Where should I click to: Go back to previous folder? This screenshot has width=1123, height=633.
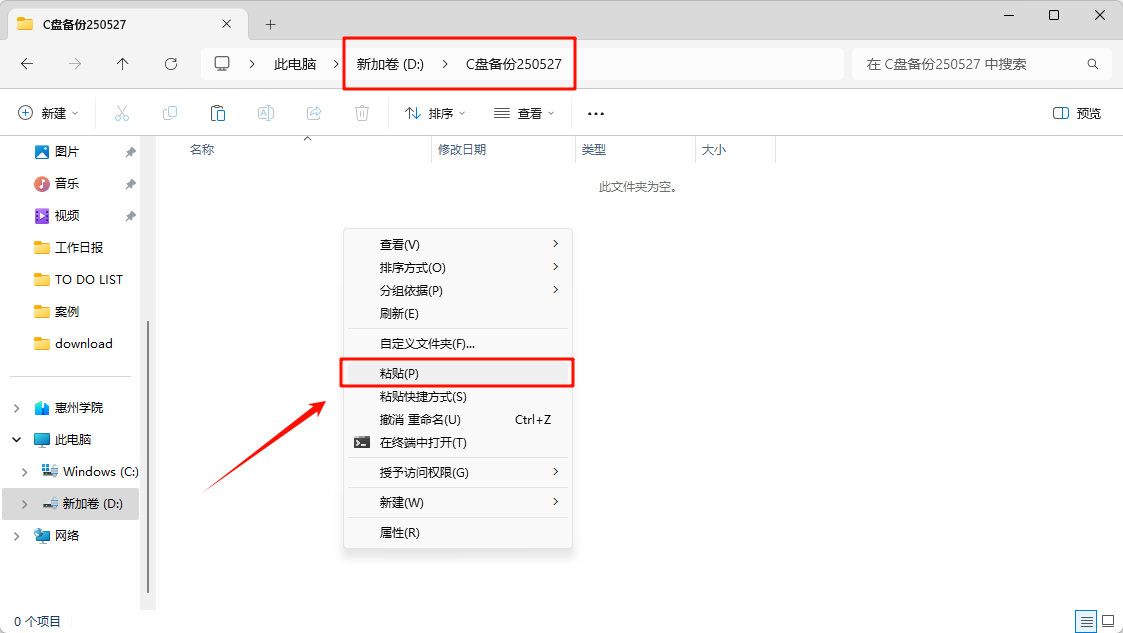(x=27, y=64)
